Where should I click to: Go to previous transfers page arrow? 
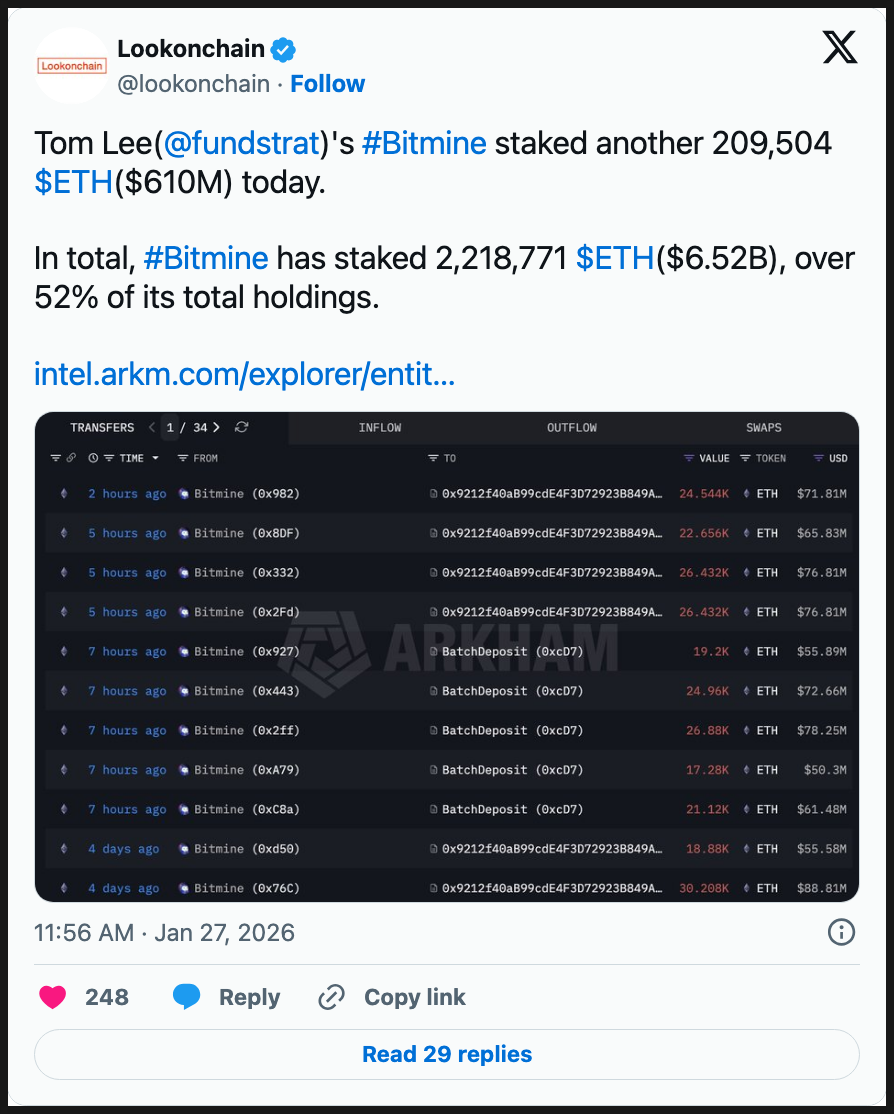[x=152, y=428]
